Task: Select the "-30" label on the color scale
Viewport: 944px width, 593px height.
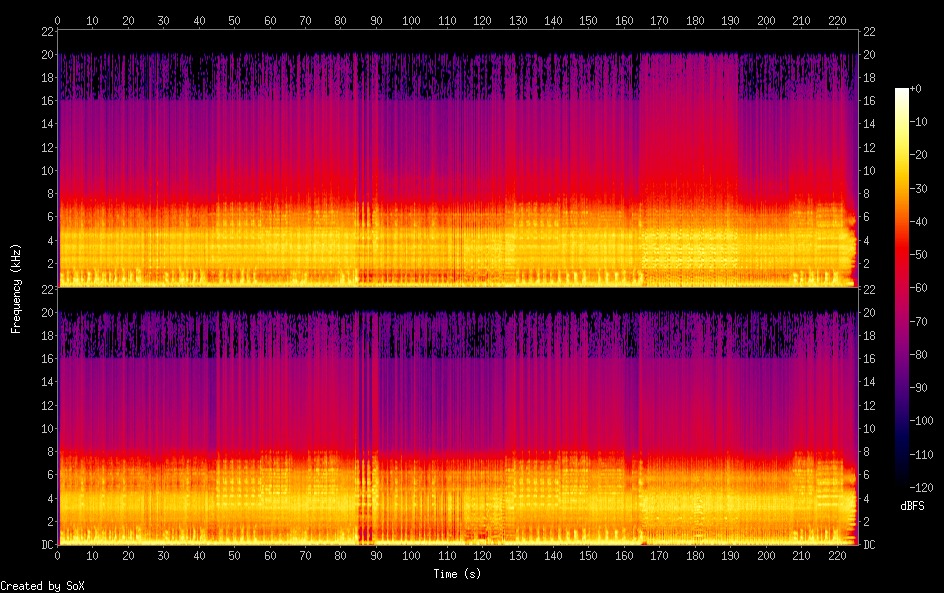Action: point(918,188)
